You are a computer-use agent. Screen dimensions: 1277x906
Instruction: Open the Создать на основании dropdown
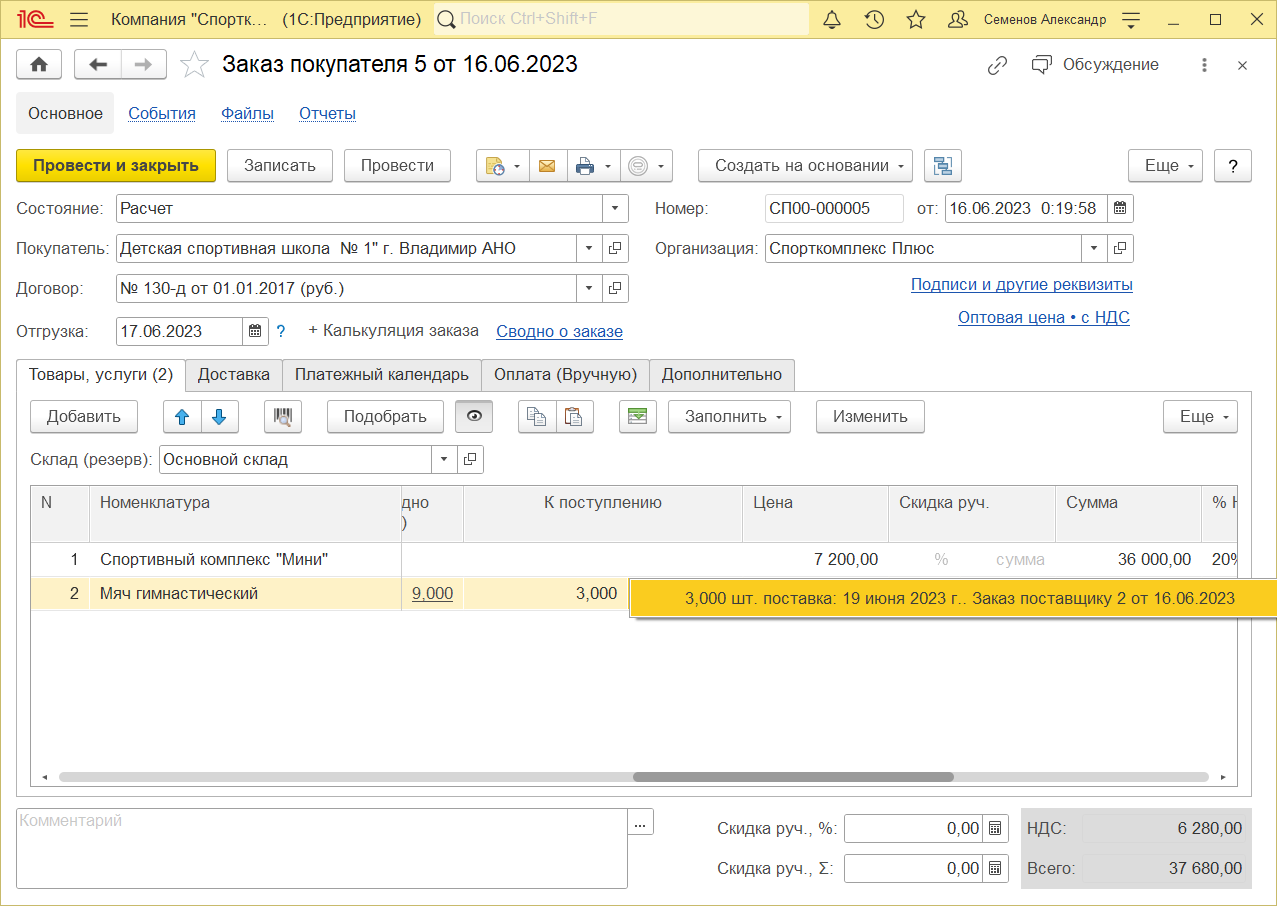tap(805, 166)
